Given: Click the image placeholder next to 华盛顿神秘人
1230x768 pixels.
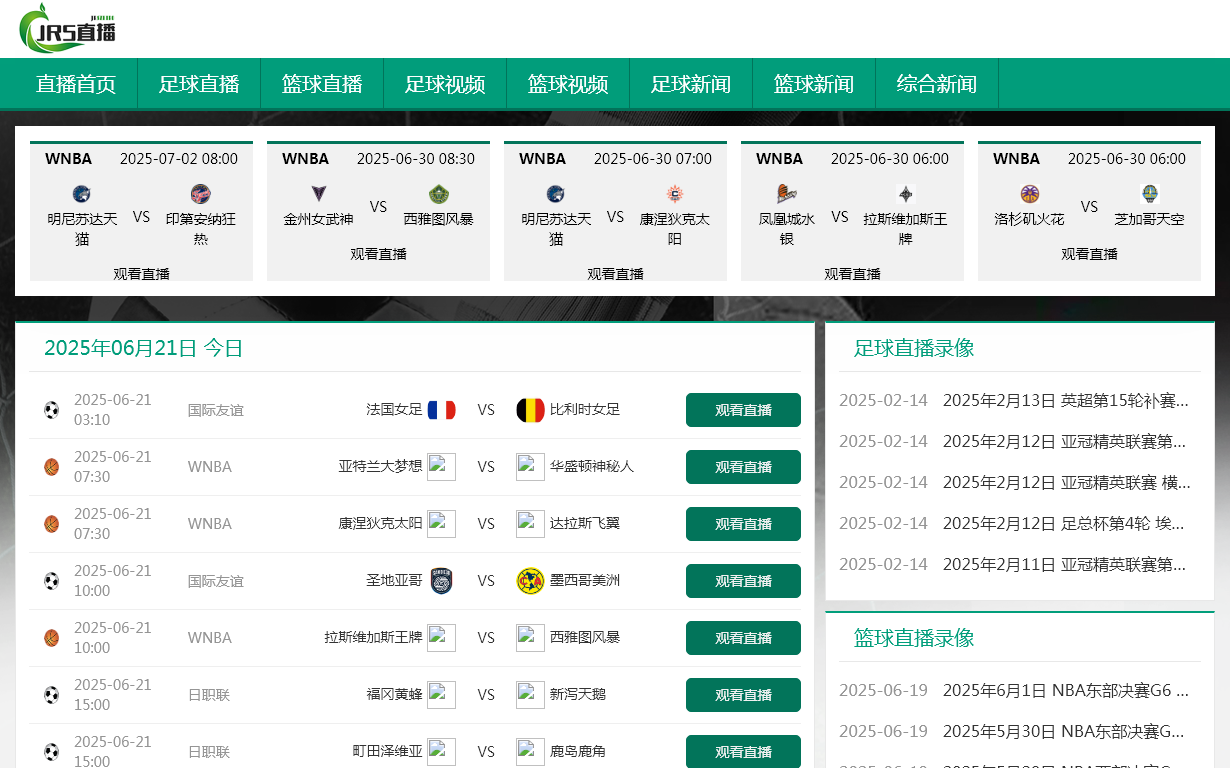Looking at the screenshot, I should [x=530, y=467].
